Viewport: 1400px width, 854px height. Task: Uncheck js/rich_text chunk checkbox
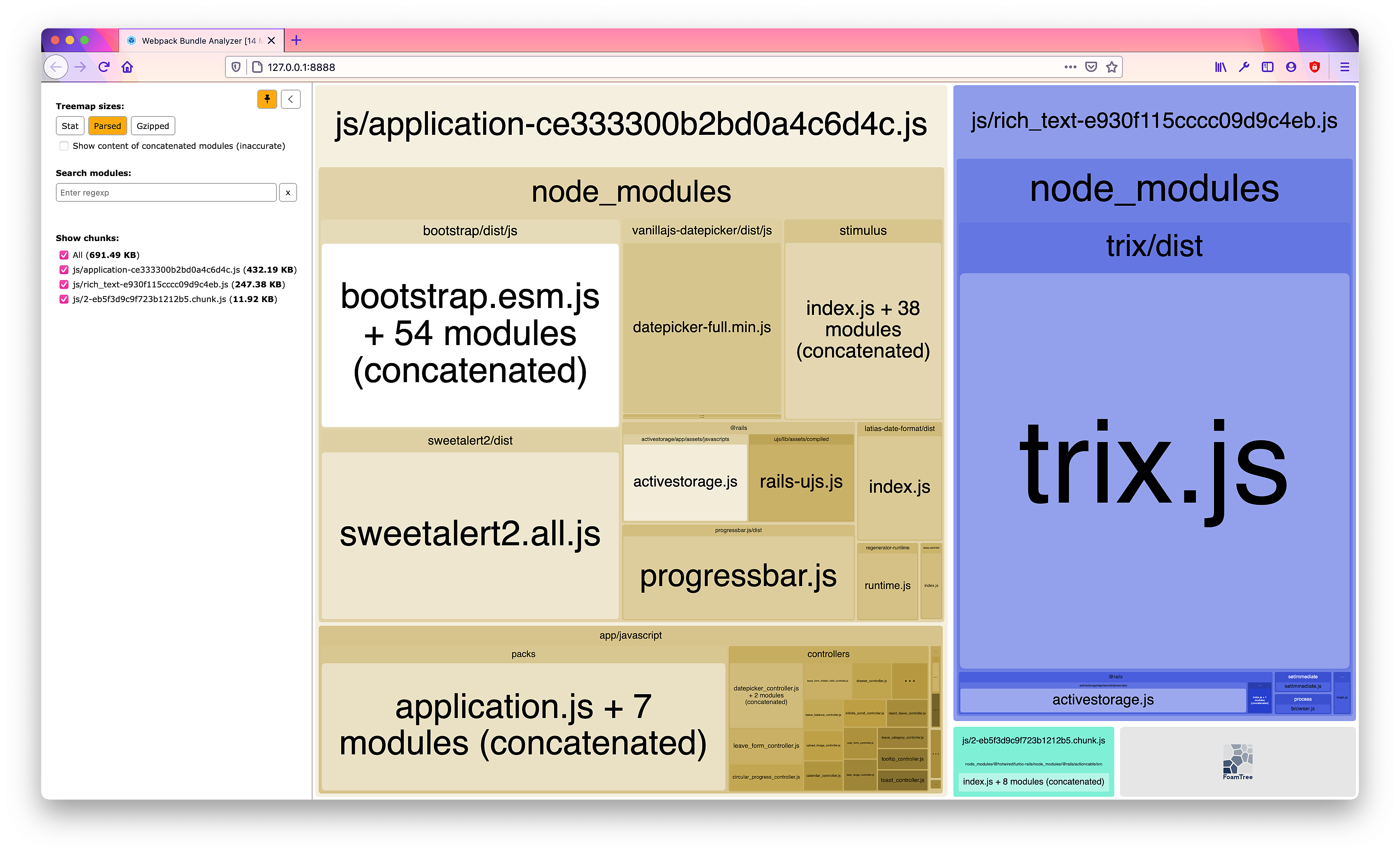(x=64, y=284)
